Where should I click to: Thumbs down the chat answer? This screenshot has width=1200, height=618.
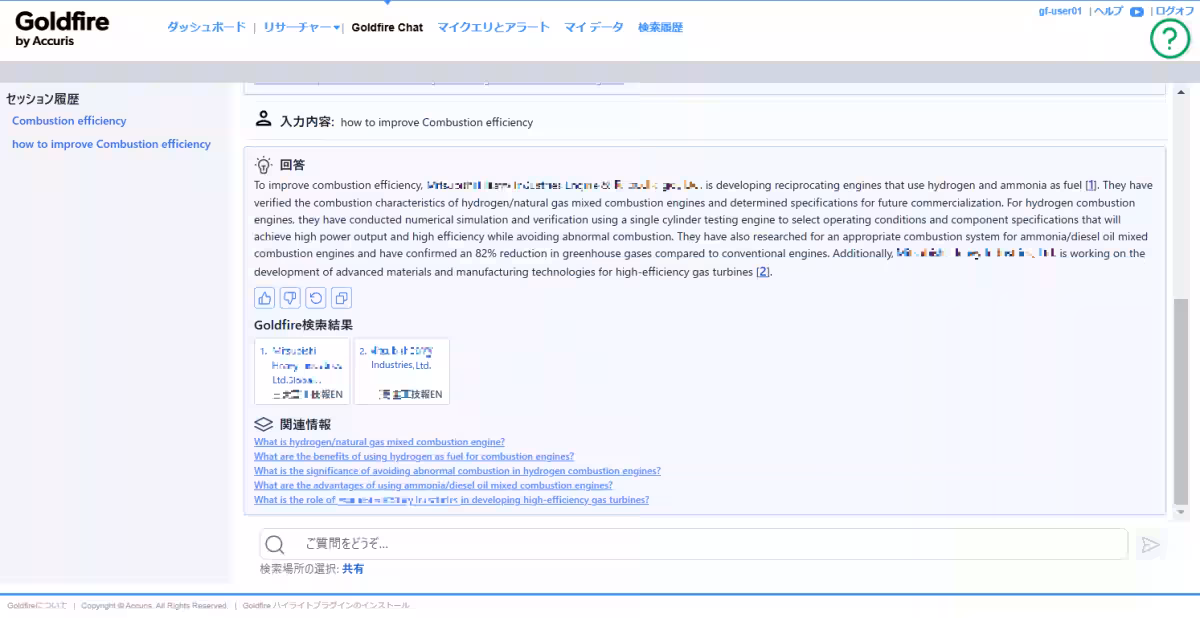pos(289,297)
